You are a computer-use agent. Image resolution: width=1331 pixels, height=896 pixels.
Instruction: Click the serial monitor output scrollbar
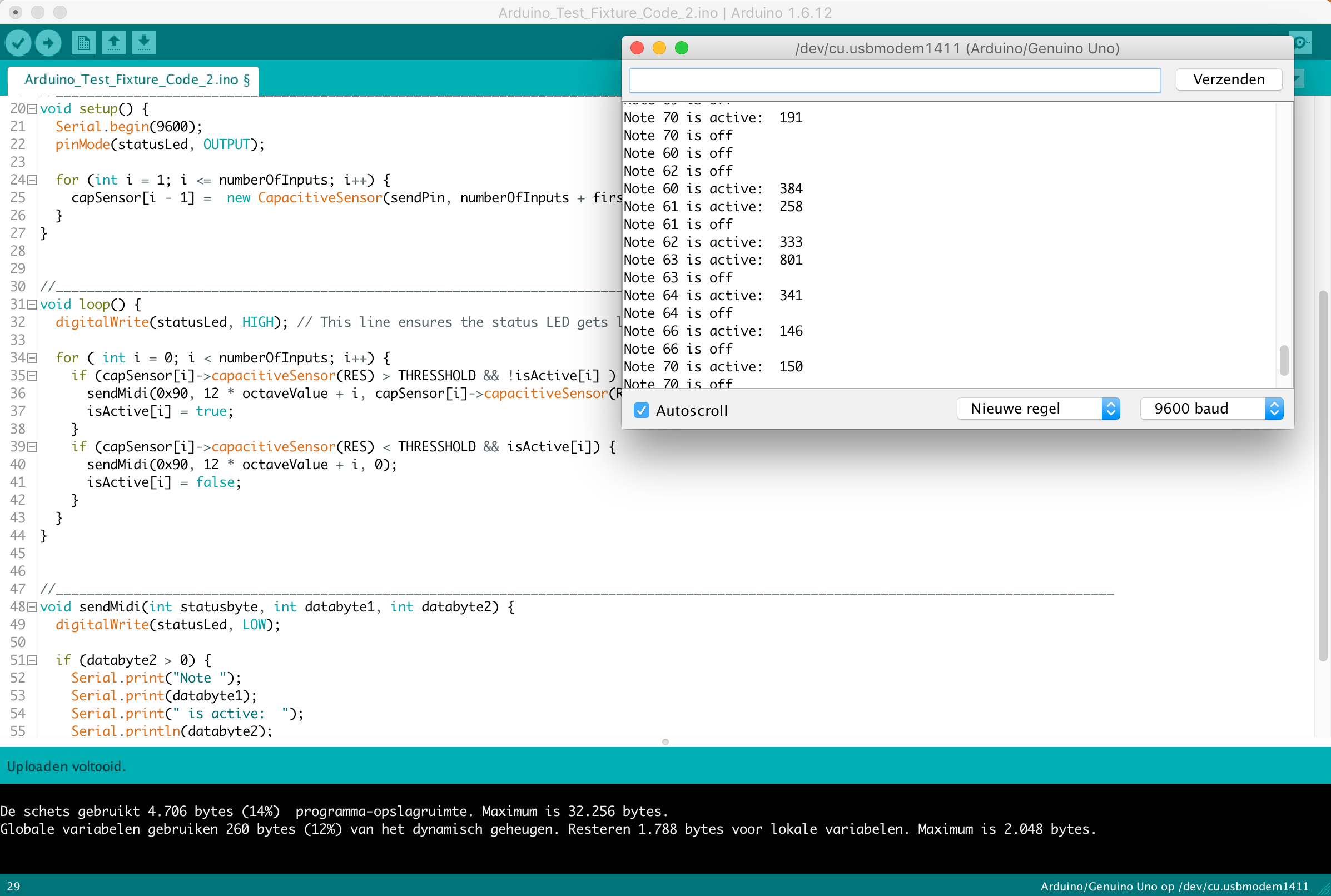[1284, 360]
